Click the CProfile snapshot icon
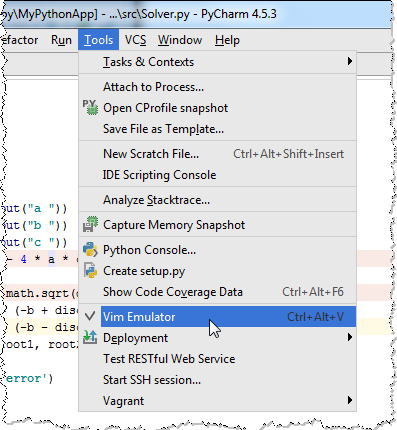The height and width of the screenshot is (430, 397). coord(90,108)
